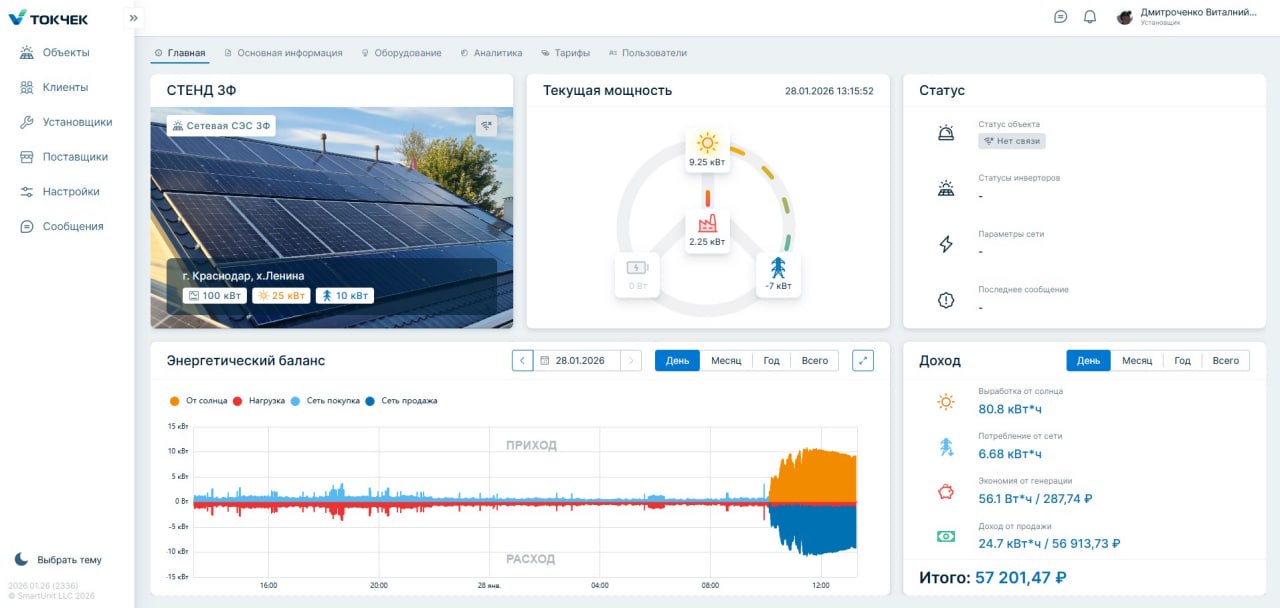
Task: Expand the collapsed sidebar with chevron button
Action: tap(134, 17)
